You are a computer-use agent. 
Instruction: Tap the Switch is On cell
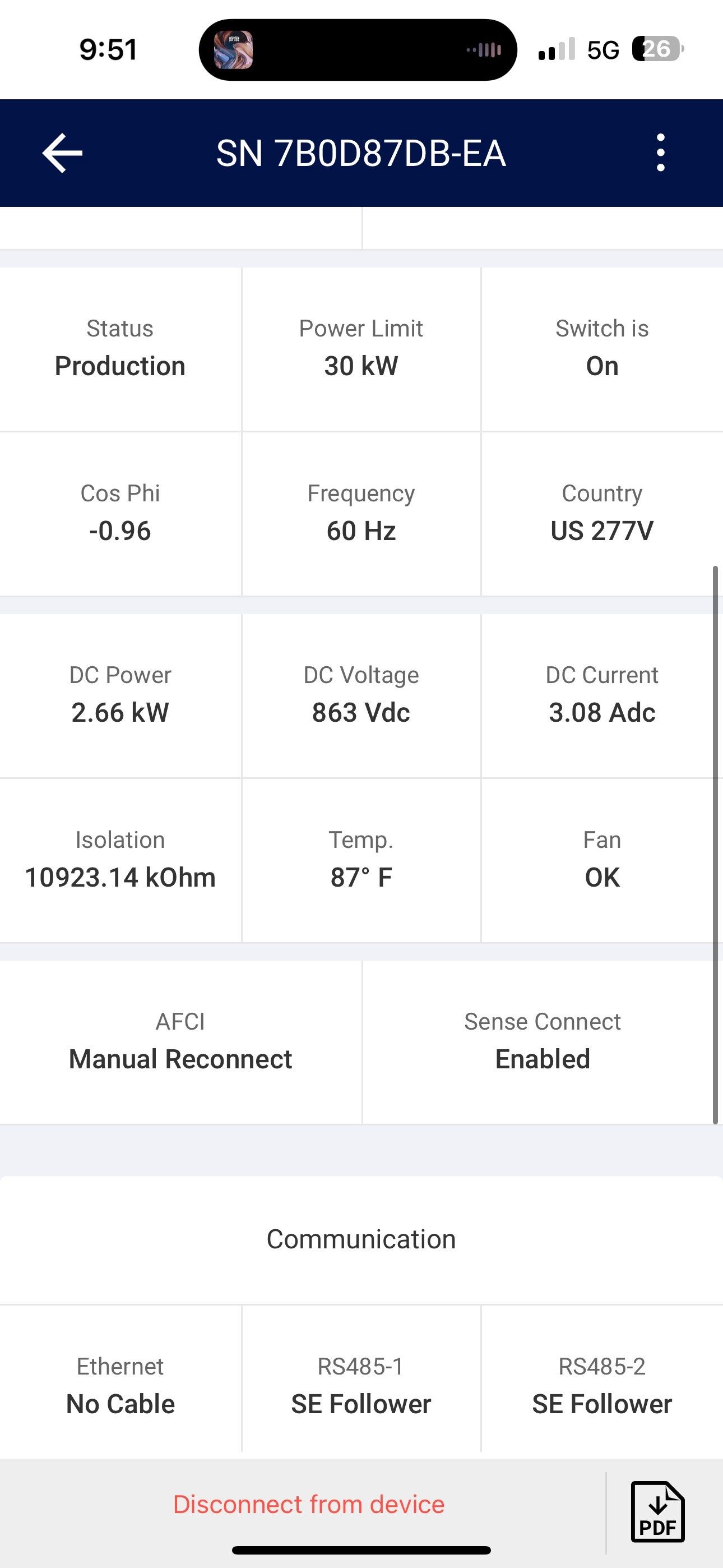click(602, 349)
